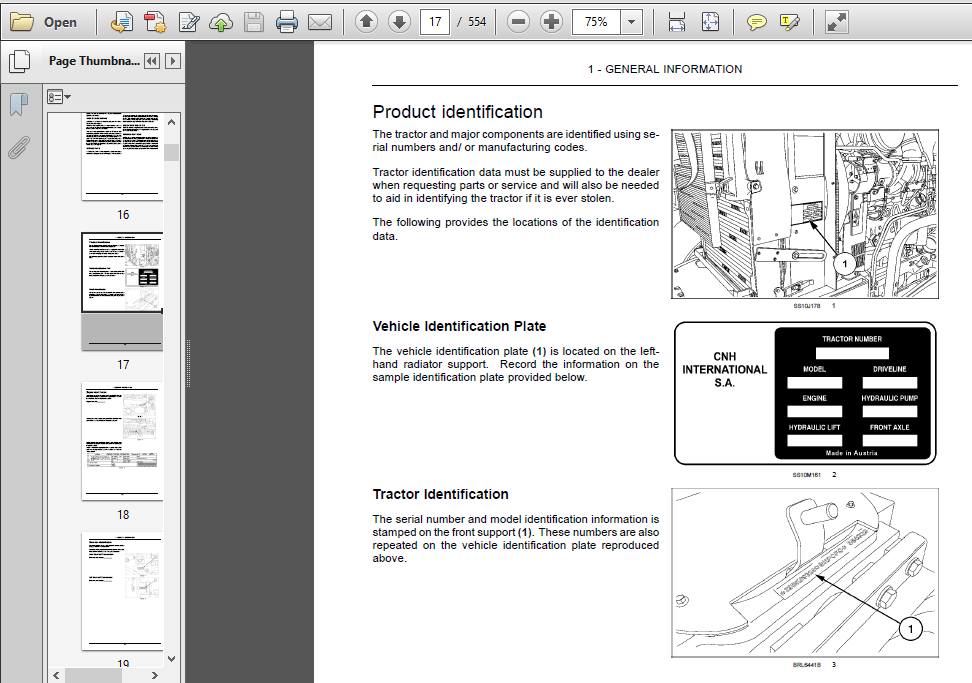This screenshot has width=972, height=683.
Task: Open the thumbnail options menu dropdown
Action: [59, 97]
